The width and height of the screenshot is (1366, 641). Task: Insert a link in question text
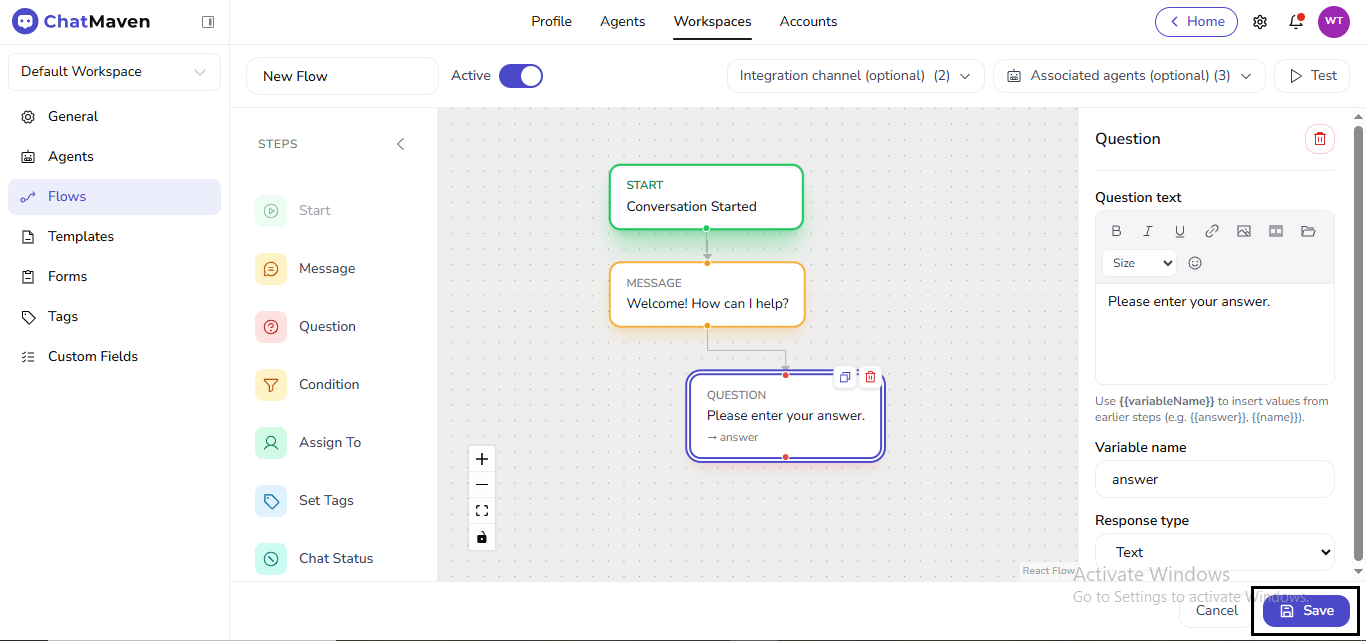point(1211,231)
